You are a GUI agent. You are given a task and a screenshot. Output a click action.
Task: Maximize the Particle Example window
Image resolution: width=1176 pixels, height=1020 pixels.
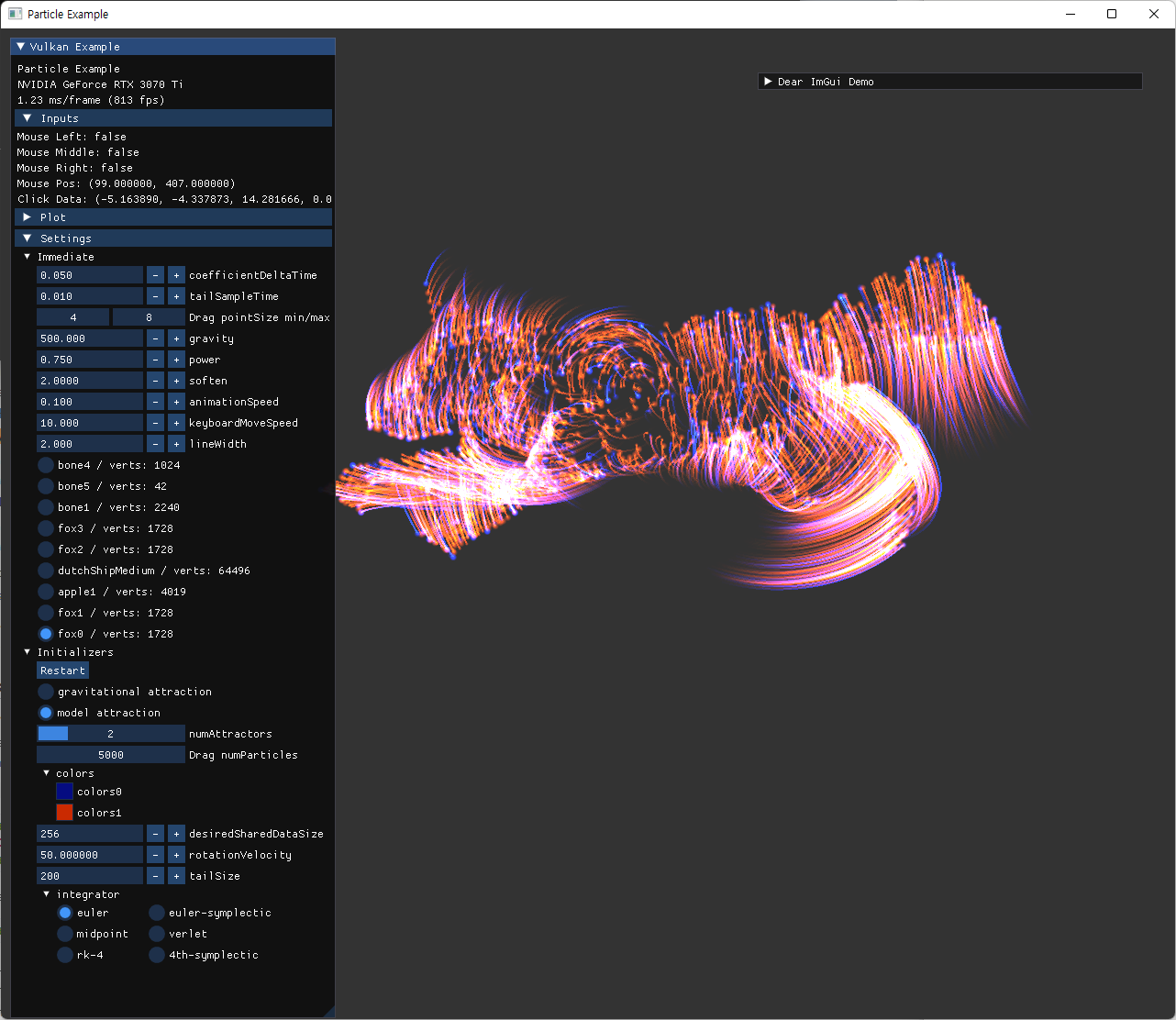[1112, 14]
